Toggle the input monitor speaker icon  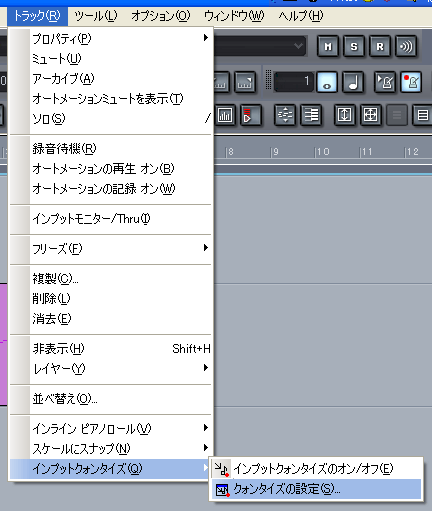(406, 46)
